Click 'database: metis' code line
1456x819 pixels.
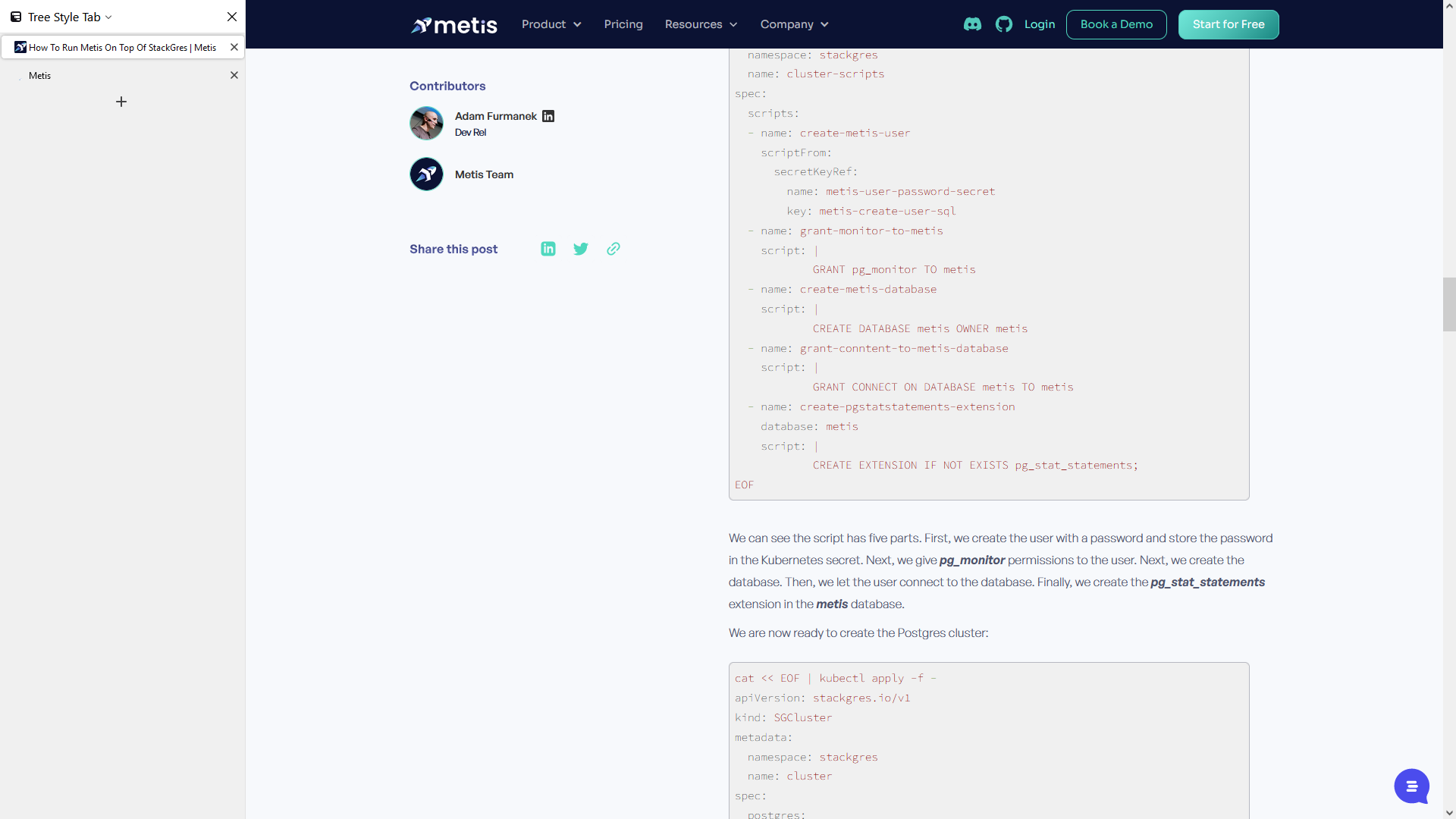tap(810, 426)
